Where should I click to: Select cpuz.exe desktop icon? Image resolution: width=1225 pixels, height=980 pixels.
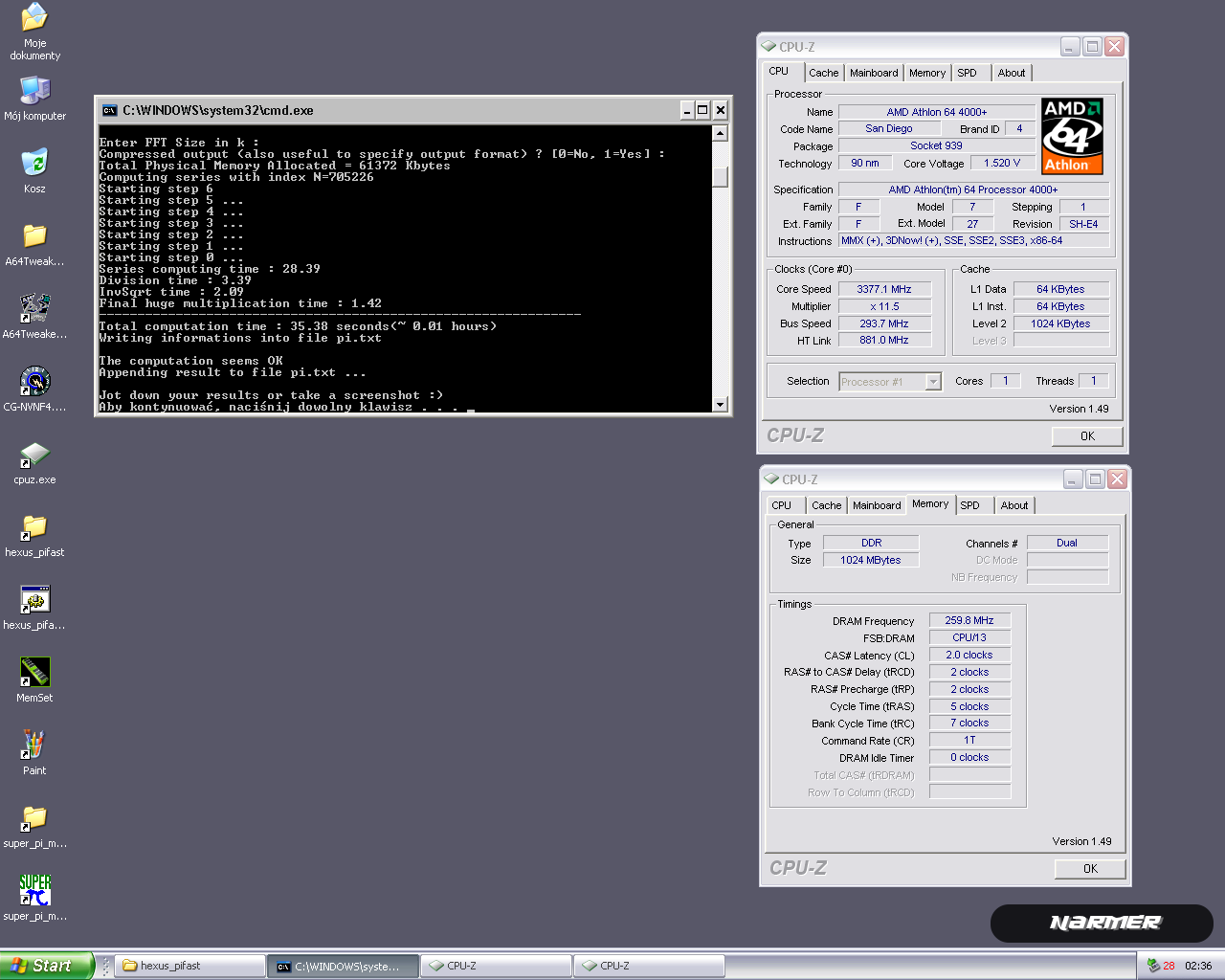pos(34,455)
